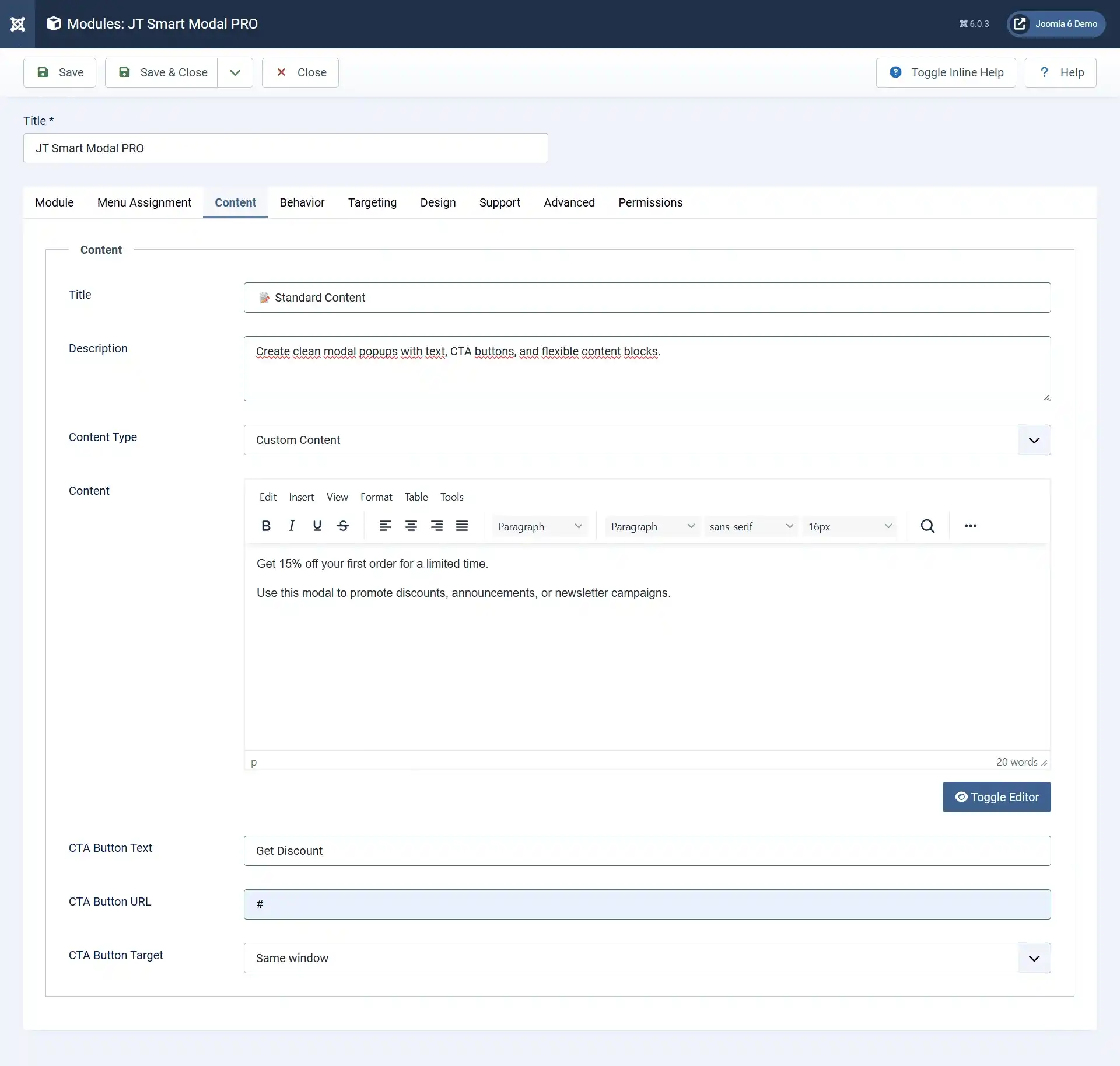
Task: Click the editor resize handle by word count
Action: (1044, 763)
